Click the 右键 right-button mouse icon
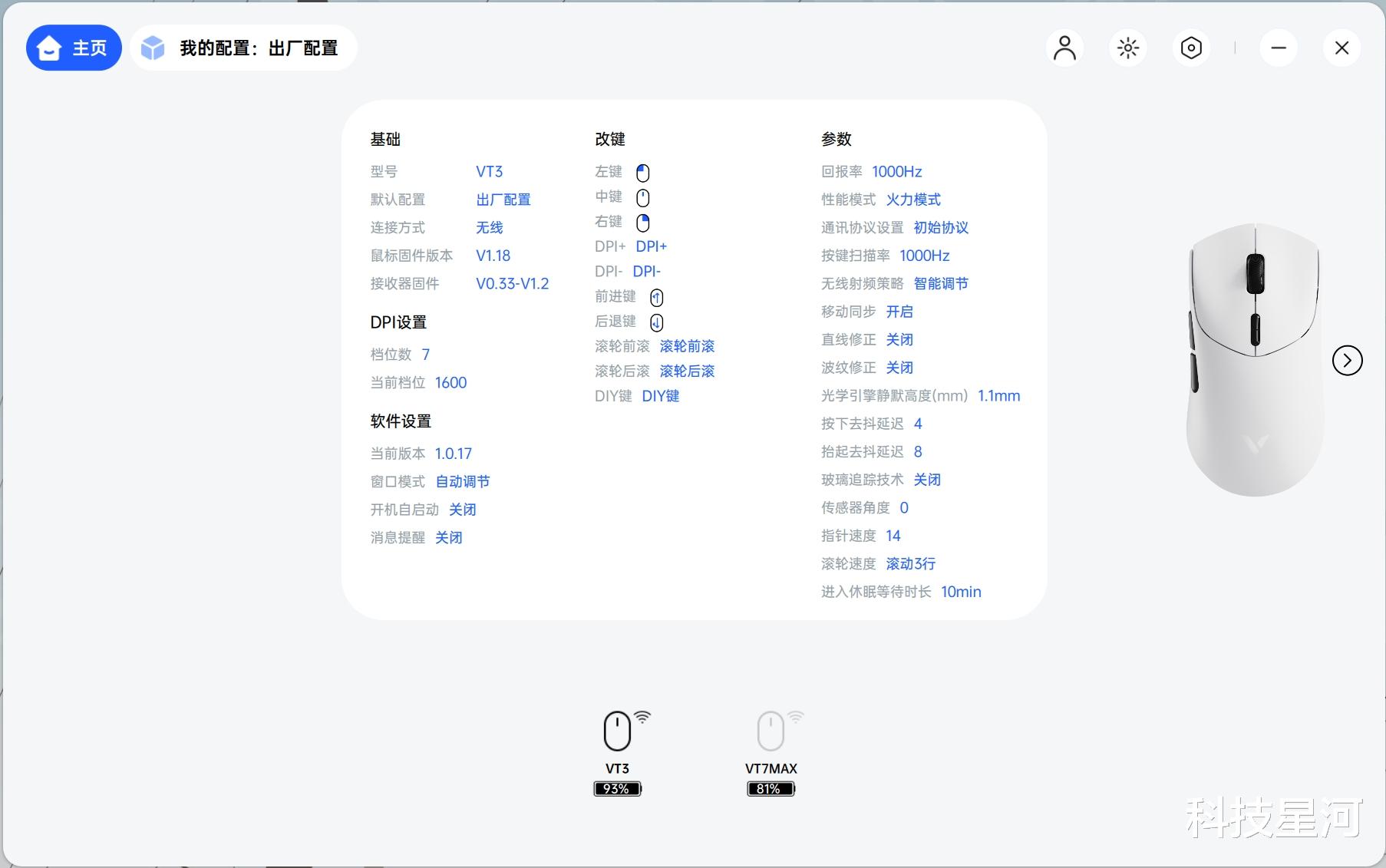Viewport: 1386px width, 868px height. click(x=643, y=223)
